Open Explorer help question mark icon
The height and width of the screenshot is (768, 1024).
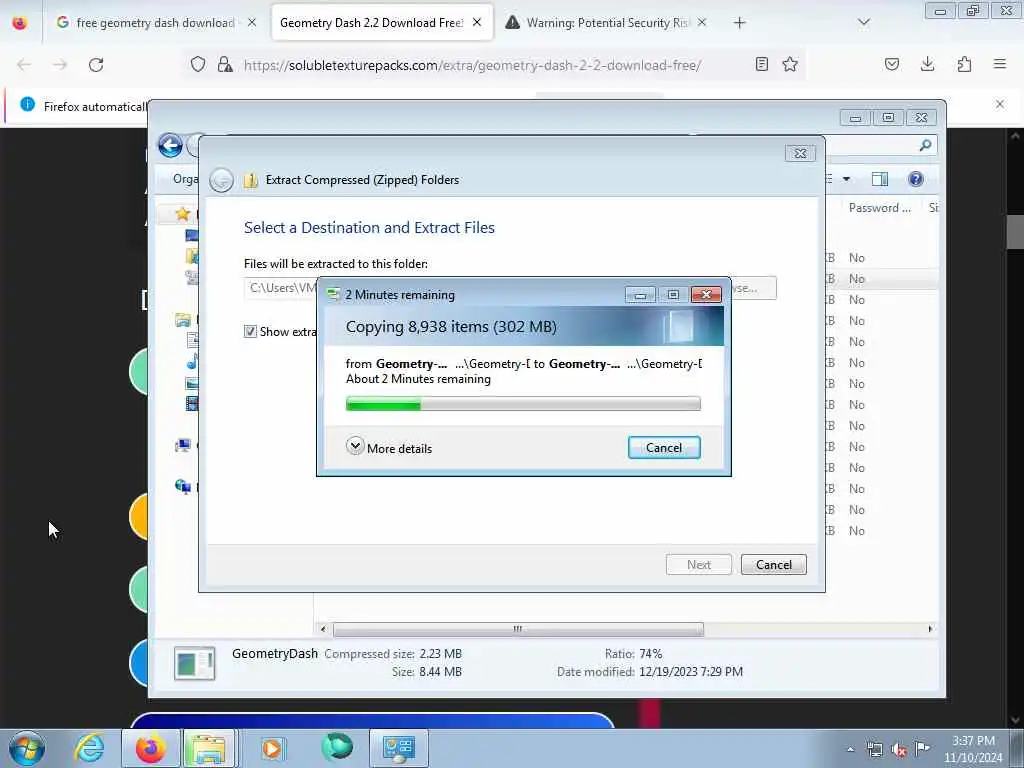916,179
